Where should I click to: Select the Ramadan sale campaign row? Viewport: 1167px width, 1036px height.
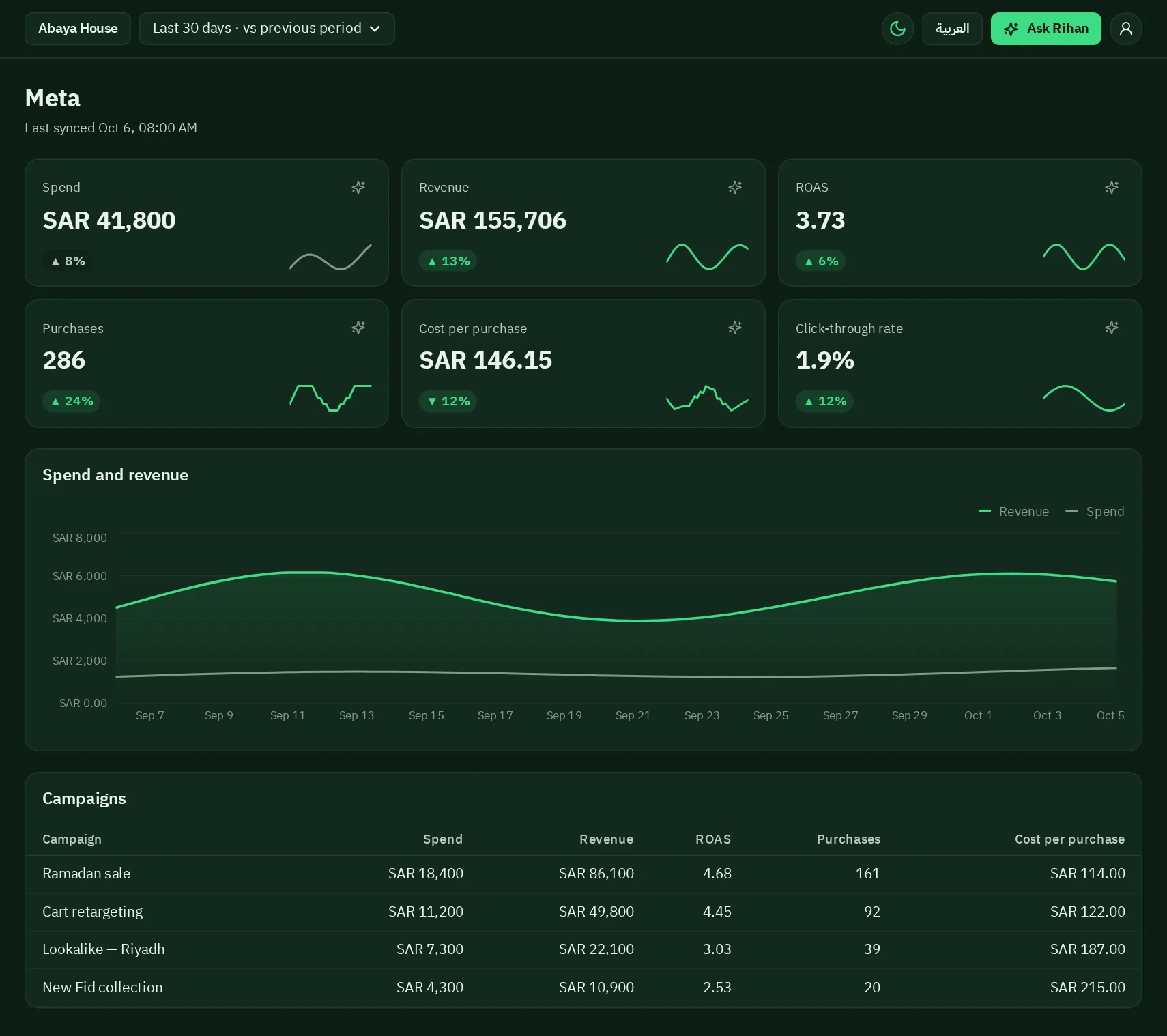click(583, 874)
